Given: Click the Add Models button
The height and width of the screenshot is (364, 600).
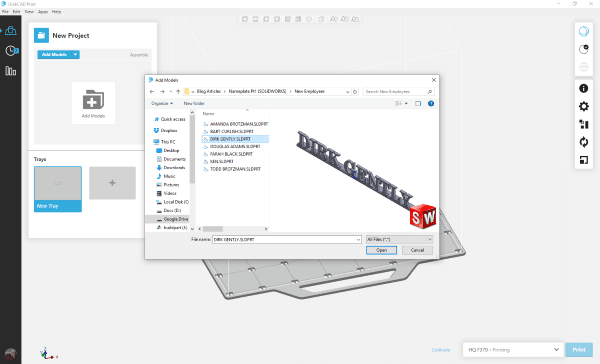Looking at the screenshot, I should click(x=54, y=55).
